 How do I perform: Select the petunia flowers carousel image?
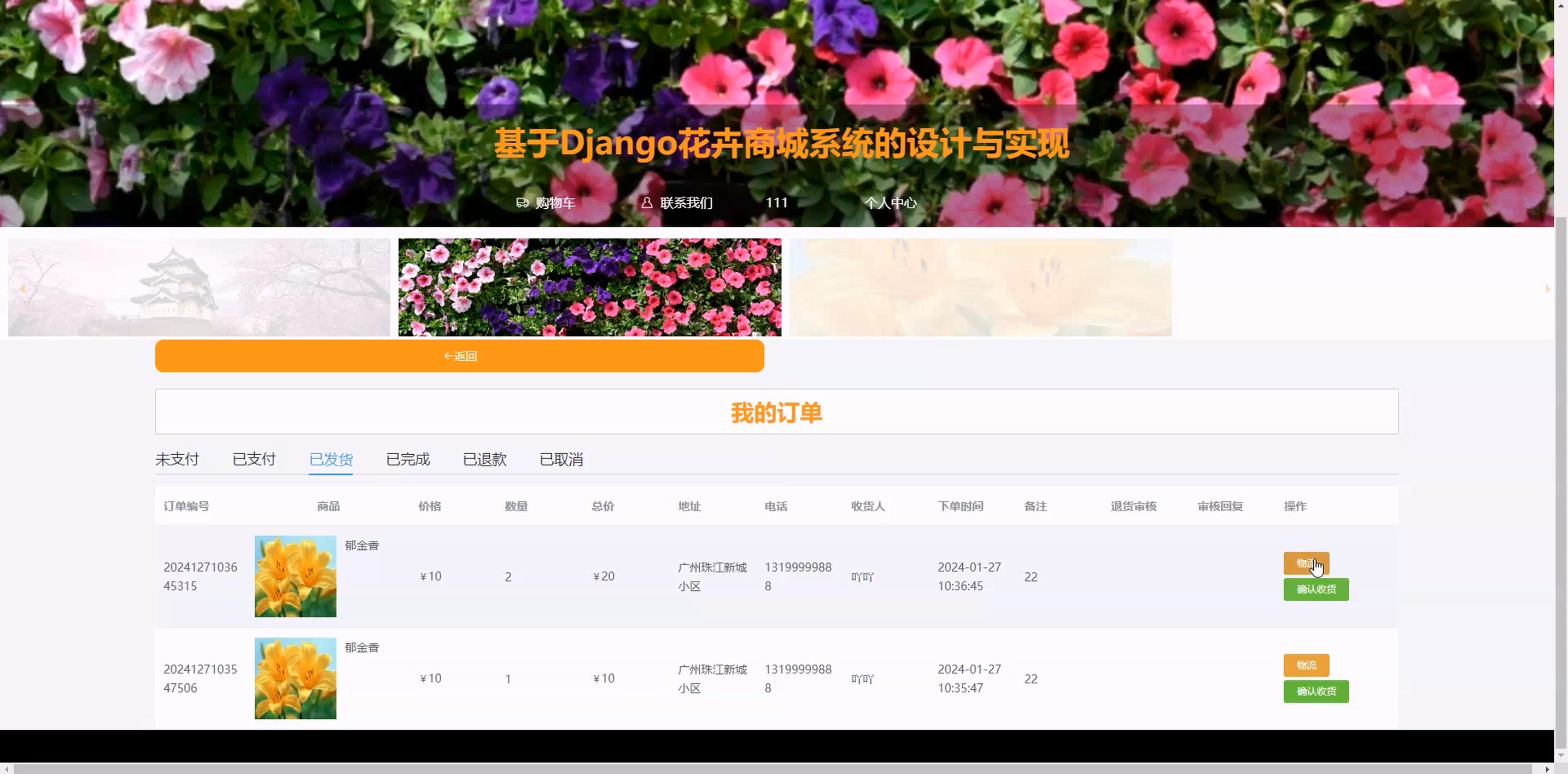590,287
